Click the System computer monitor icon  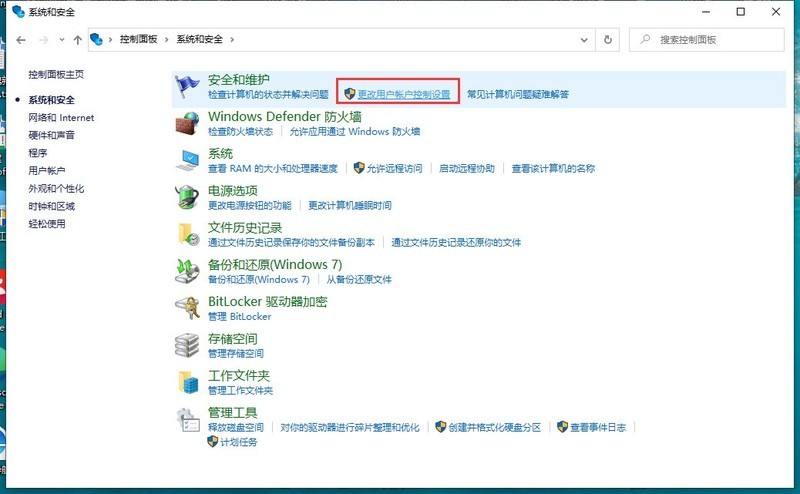[x=187, y=161]
